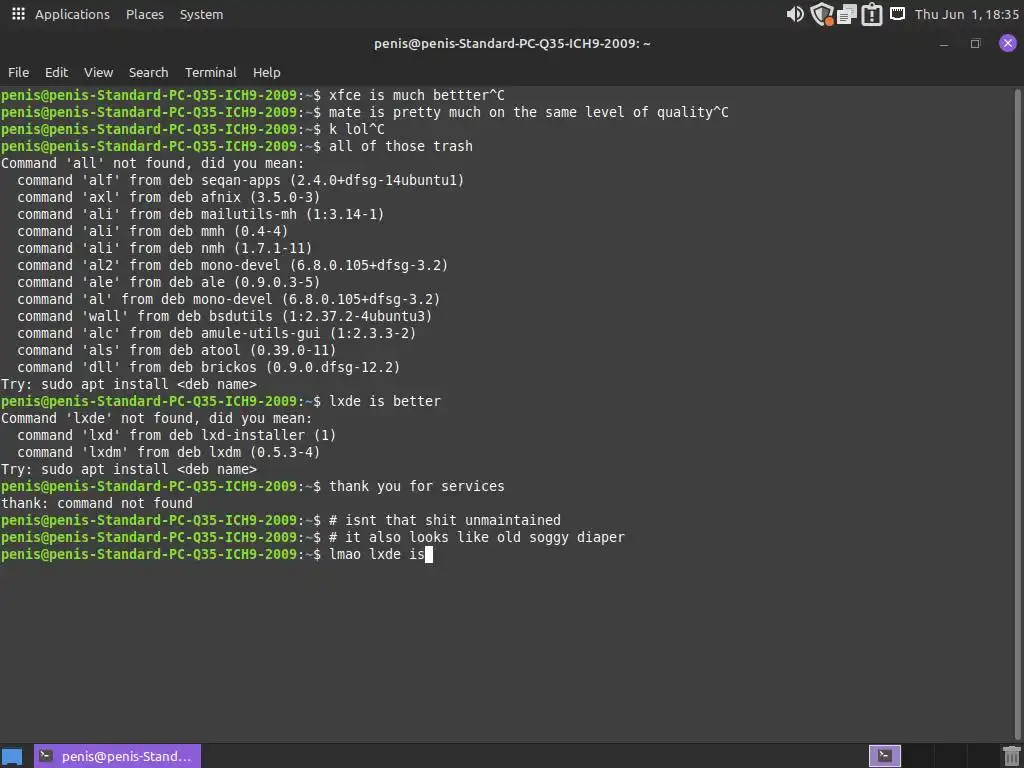Screen dimensions: 1024x768
Task: Click the 'alc' from deb amule-utils-gui line
Action: (x=217, y=333)
